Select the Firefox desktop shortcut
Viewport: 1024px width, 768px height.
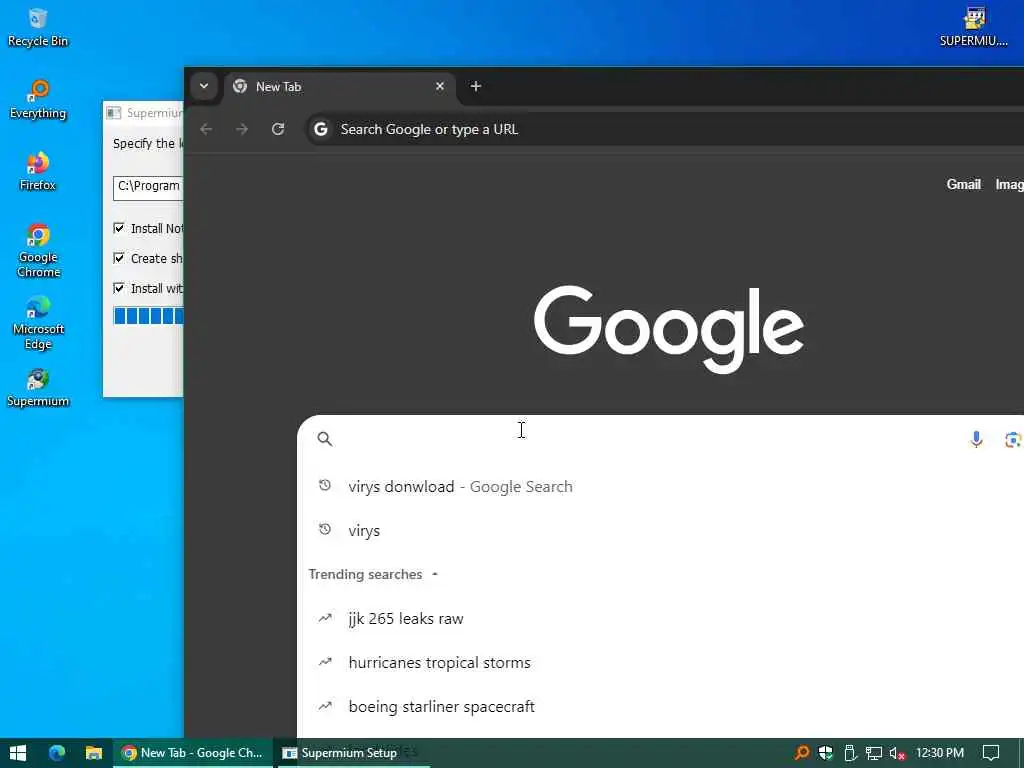pos(38,171)
